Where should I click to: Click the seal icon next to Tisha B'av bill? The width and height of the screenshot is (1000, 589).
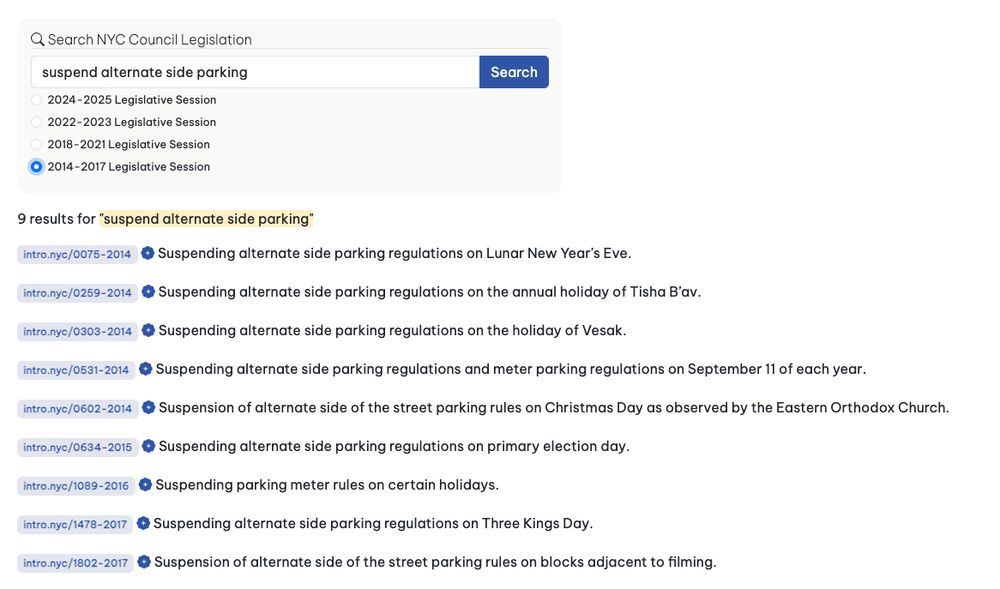pos(148,292)
